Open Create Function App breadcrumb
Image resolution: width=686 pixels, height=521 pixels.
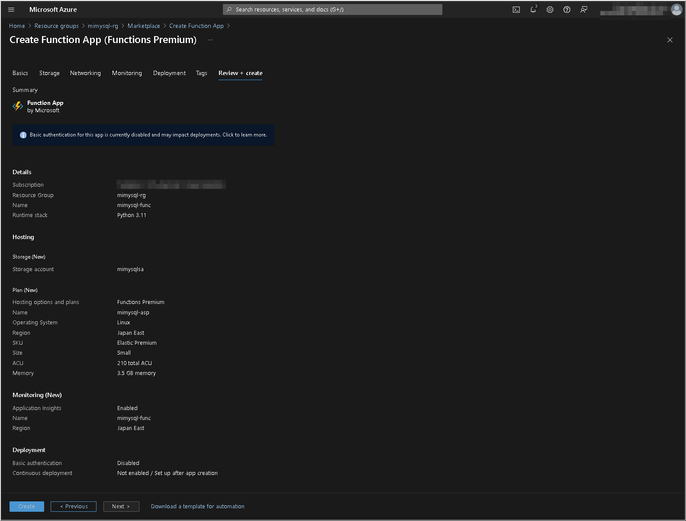click(x=196, y=26)
